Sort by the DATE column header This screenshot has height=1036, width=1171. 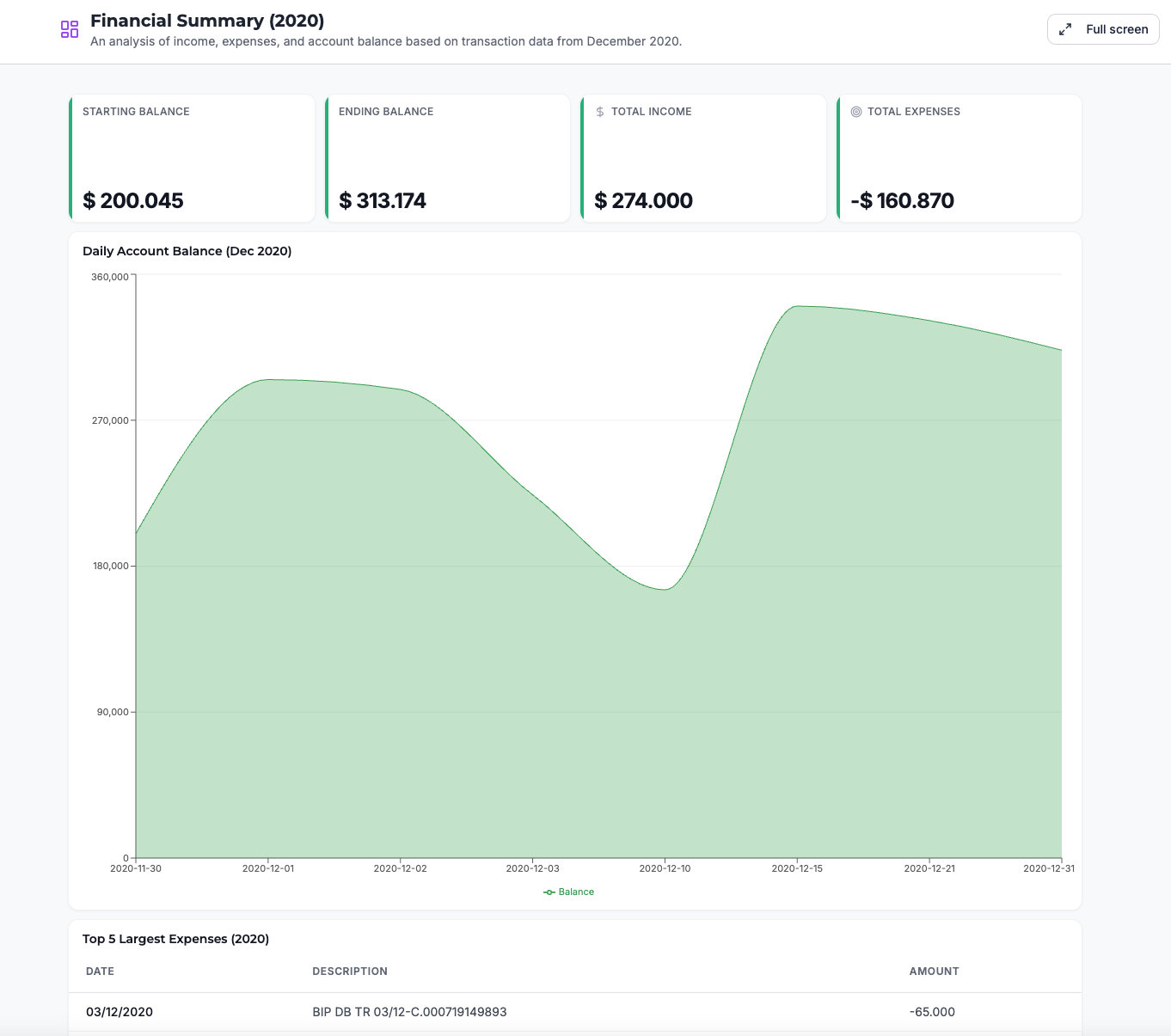click(100, 972)
